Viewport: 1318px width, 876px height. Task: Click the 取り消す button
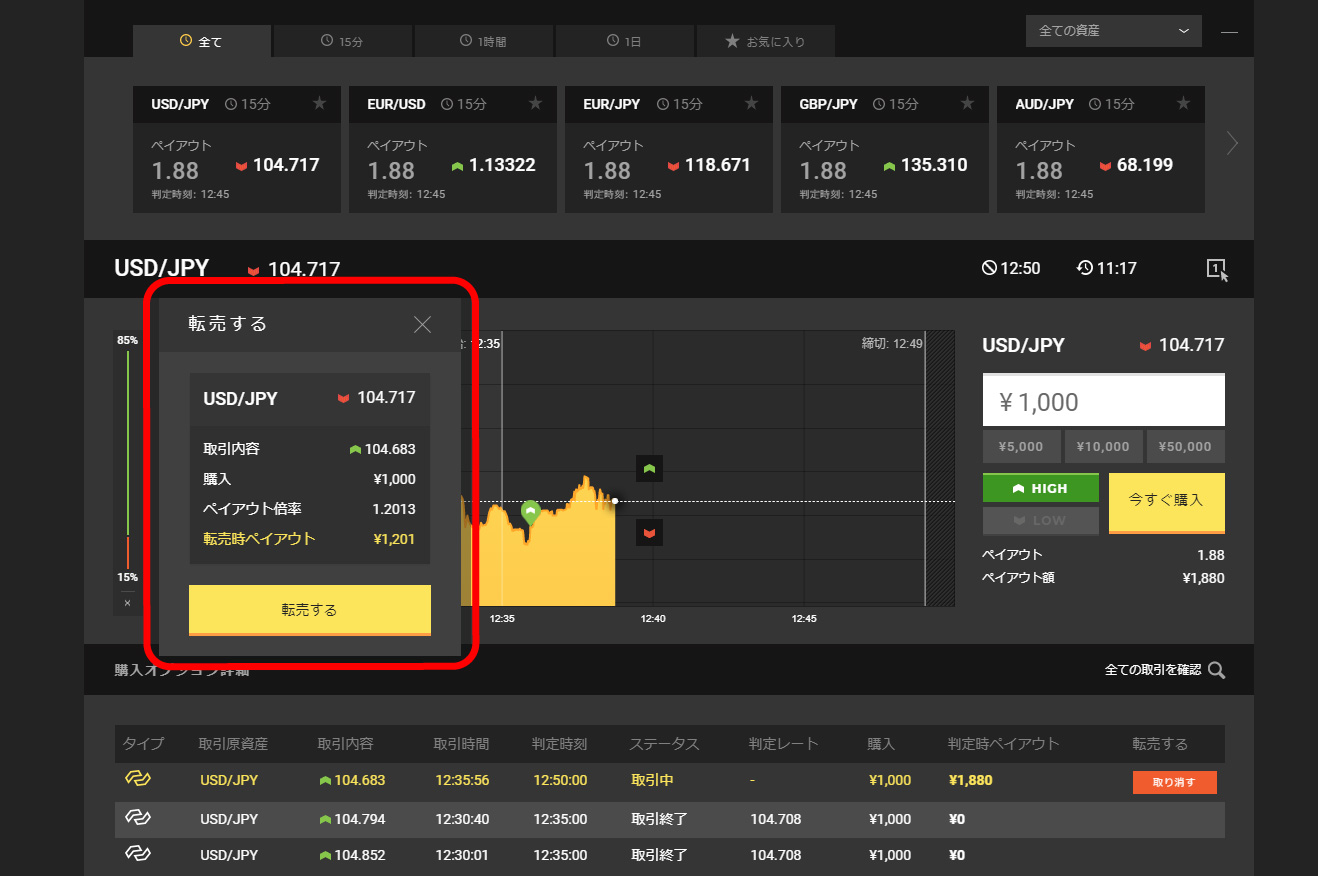(x=1175, y=782)
